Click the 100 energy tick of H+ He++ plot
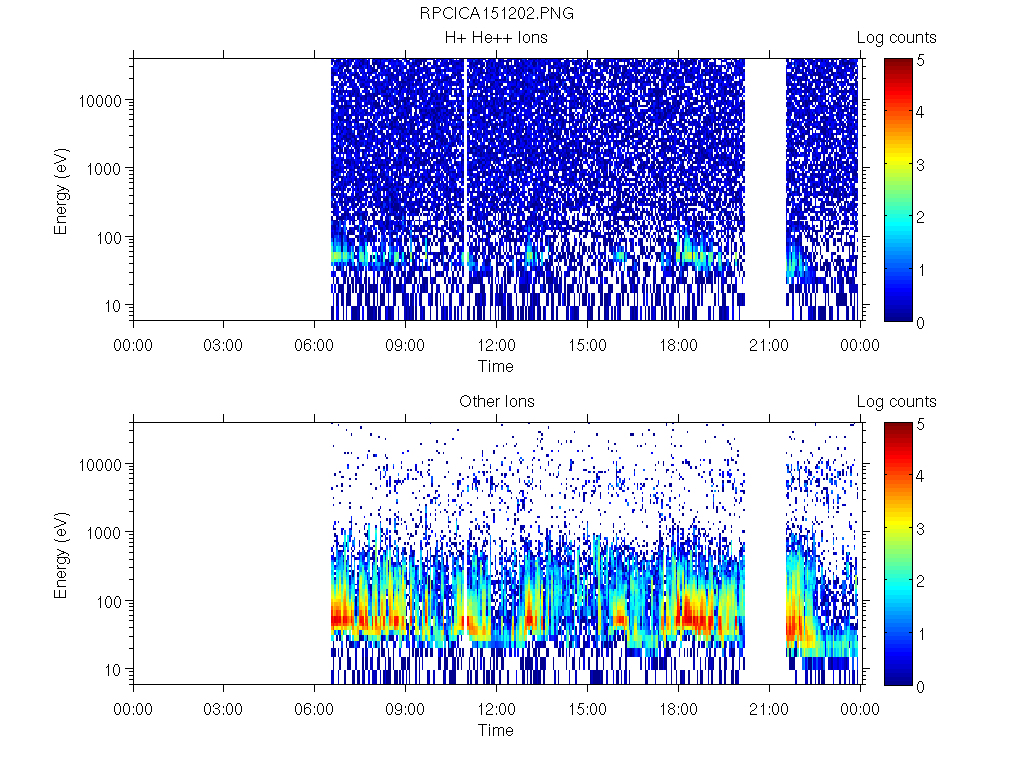Image resolution: width=1024 pixels, height=768 pixels. [x=109, y=238]
